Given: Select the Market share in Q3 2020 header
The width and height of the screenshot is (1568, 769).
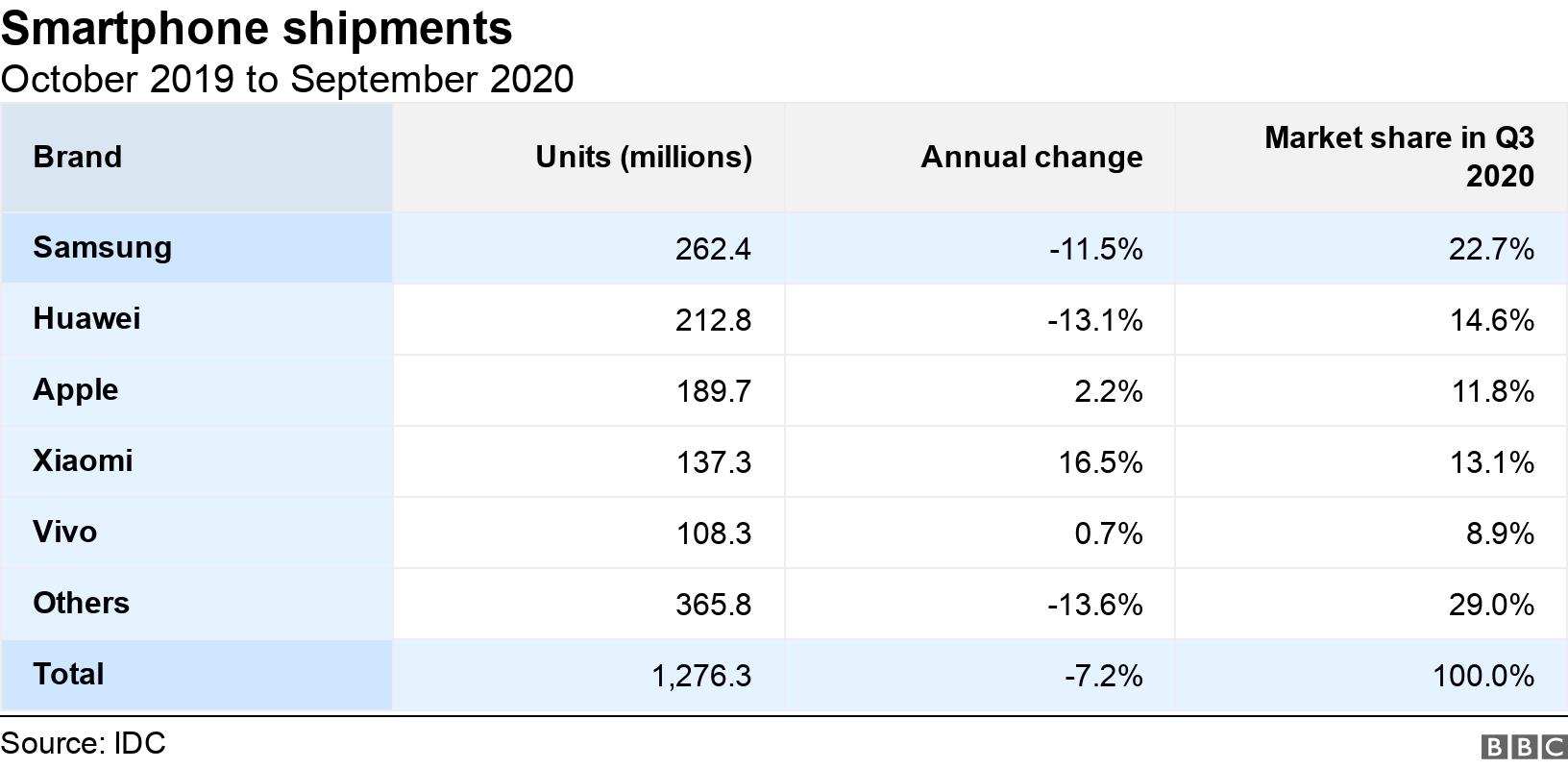Looking at the screenshot, I should (x=1371, y=158).
